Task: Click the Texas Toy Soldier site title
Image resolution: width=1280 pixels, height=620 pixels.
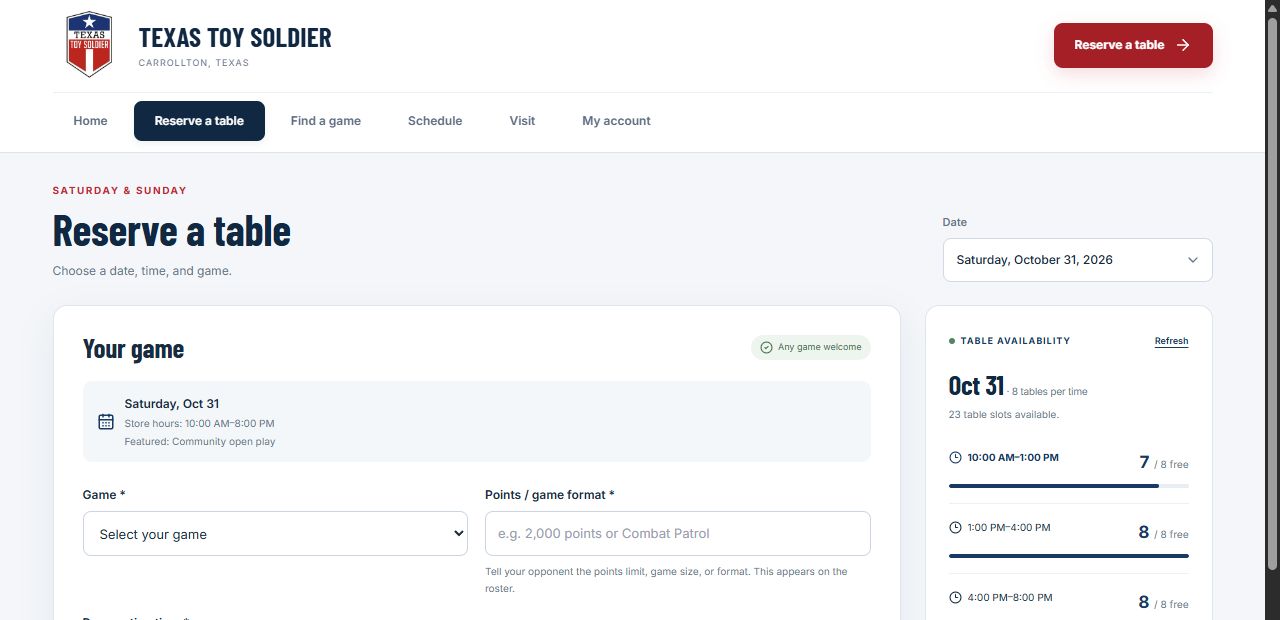Action: click(235, 38)
